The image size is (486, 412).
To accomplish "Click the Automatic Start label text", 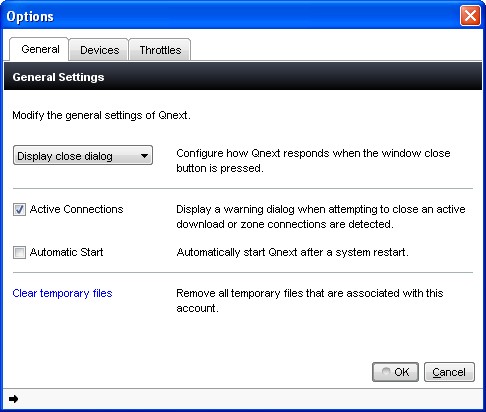I will coord(66,252).
